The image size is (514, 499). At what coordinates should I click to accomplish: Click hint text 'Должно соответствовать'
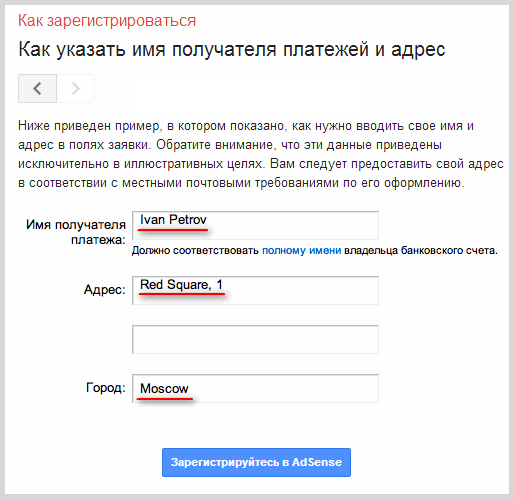195,250
